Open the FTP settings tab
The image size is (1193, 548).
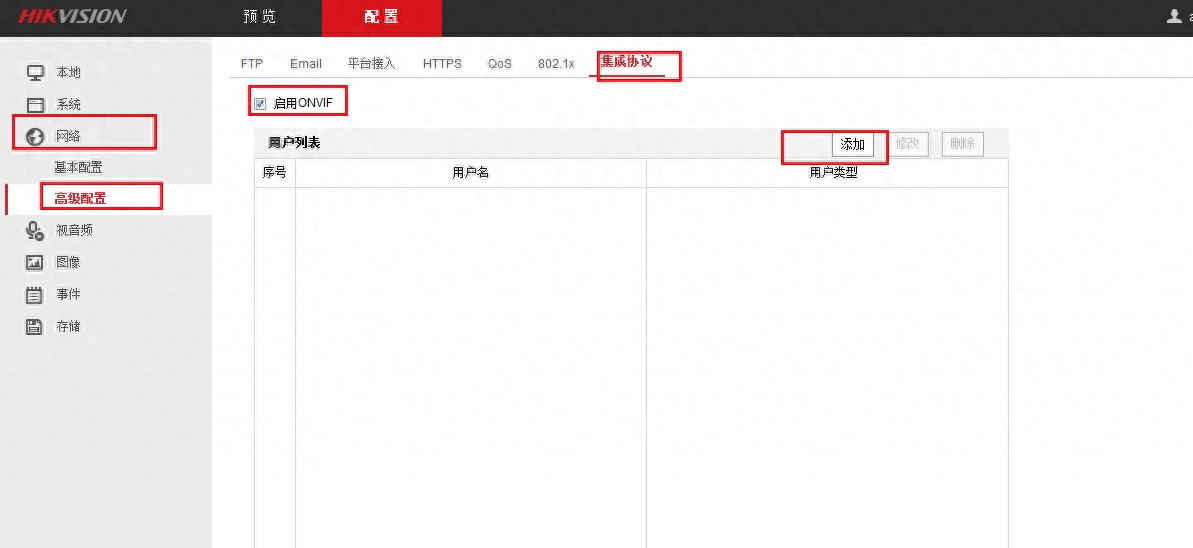(x=252, y=63)
